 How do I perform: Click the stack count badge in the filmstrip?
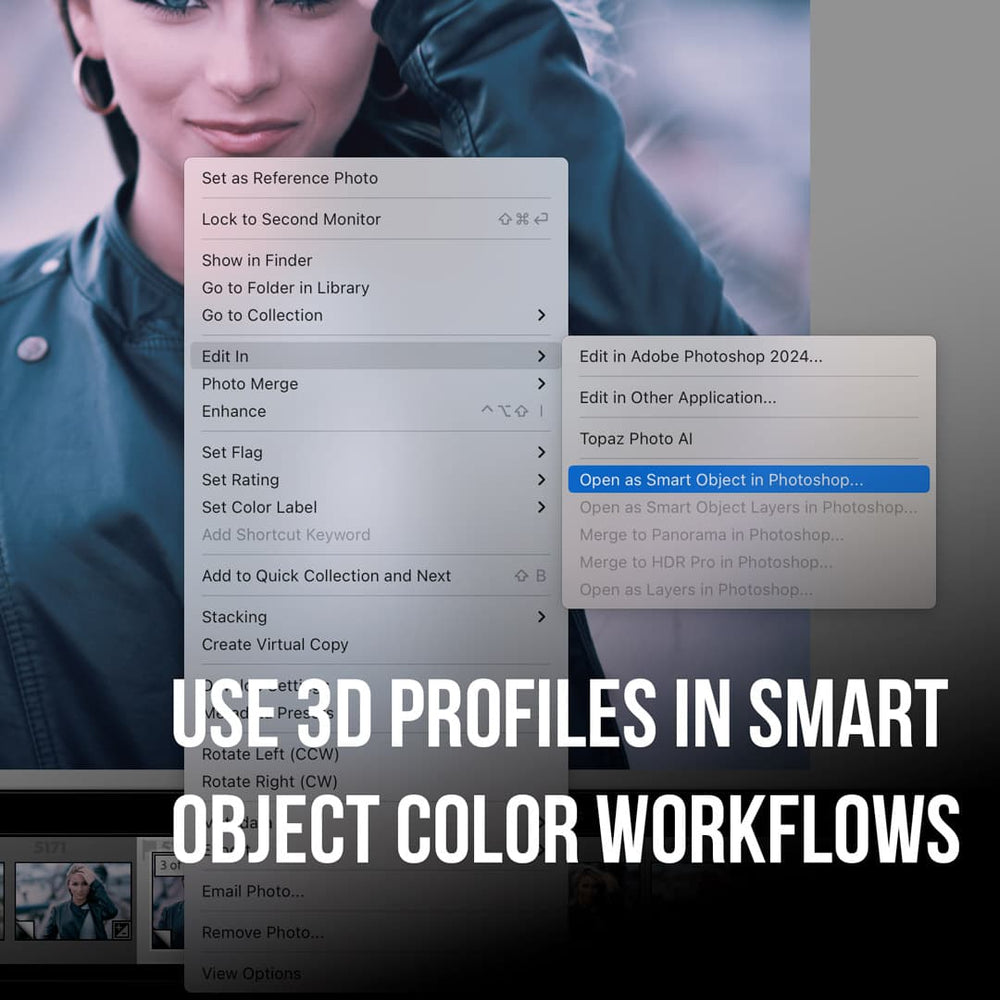tap(166, 864)
